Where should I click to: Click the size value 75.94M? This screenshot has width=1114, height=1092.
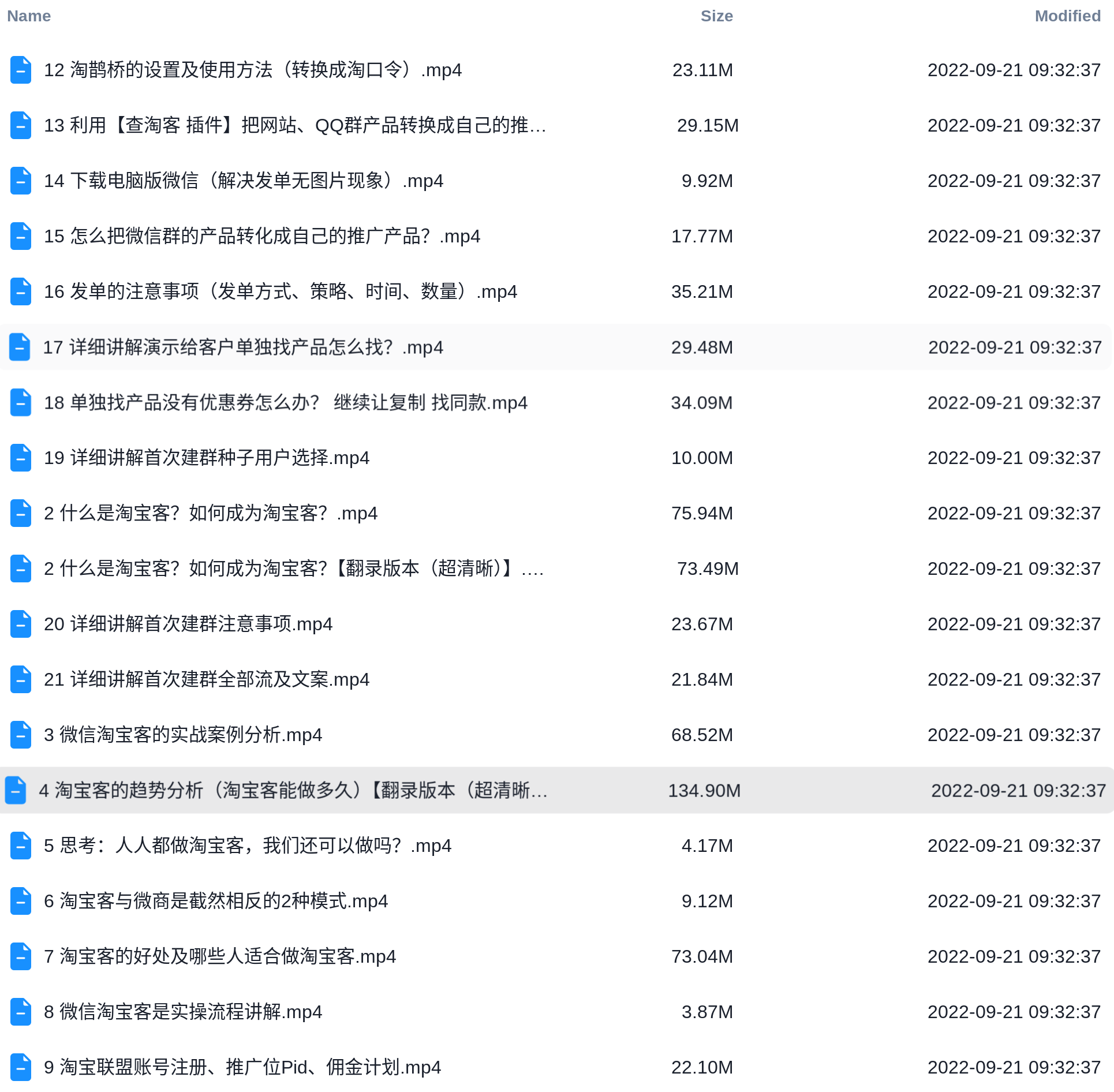pyautogui.click(x=702, y=513)
